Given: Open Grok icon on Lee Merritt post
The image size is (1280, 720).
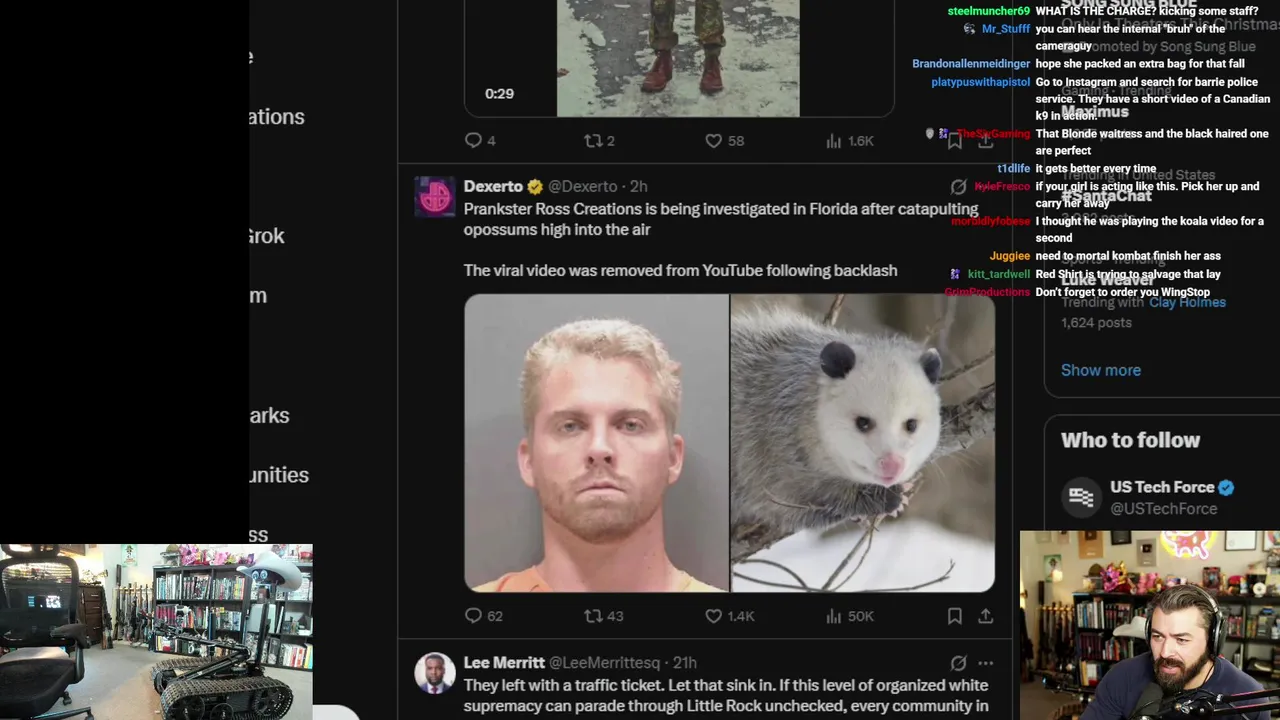Looking at the screenshot, I should [958, 663].
